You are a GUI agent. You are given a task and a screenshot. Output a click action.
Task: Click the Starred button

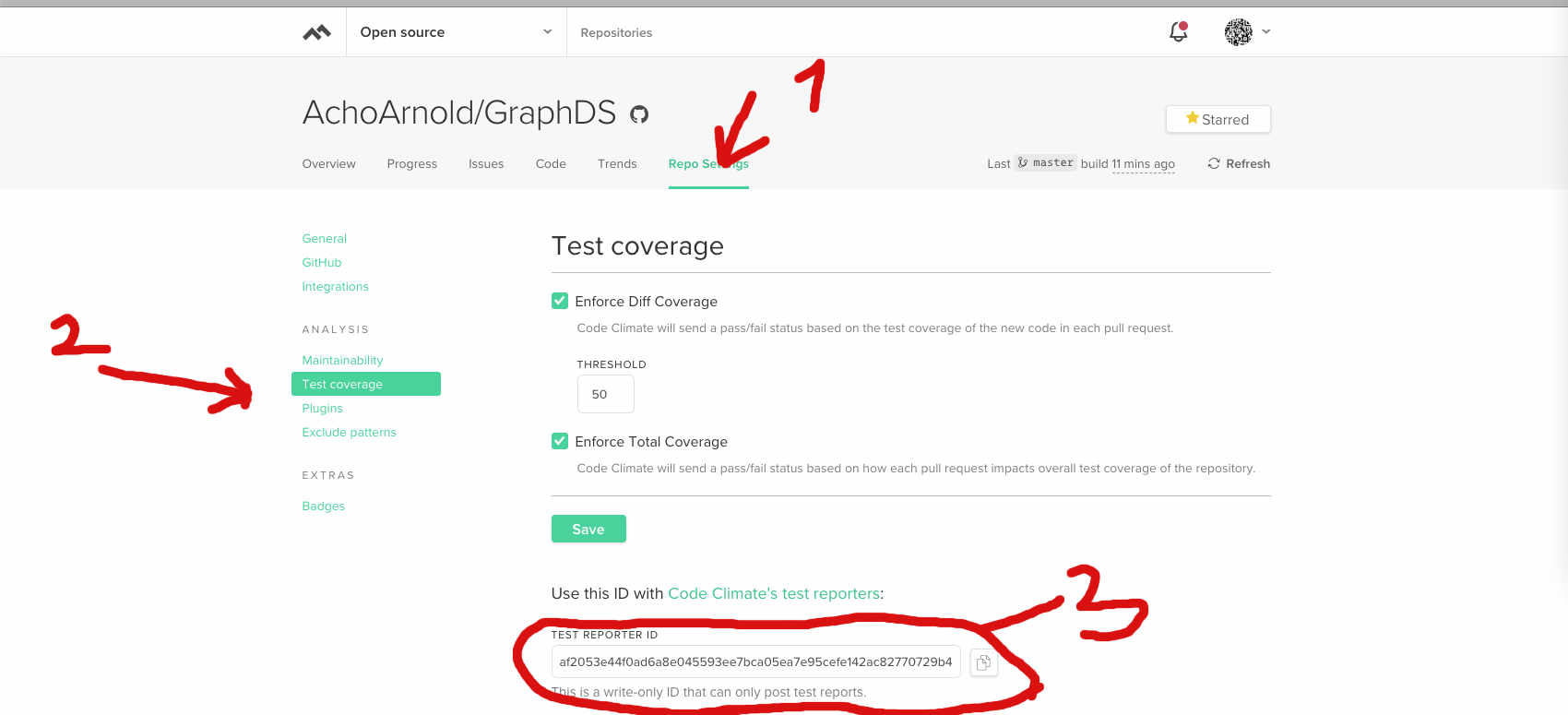coord(1218,119)
